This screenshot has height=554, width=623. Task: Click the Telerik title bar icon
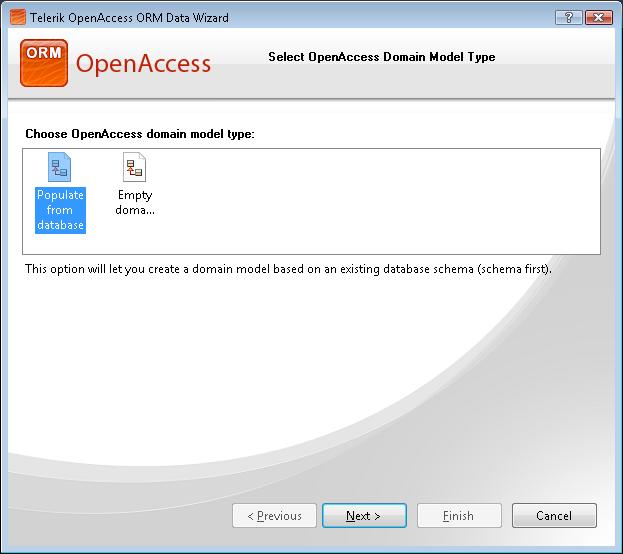17,17
